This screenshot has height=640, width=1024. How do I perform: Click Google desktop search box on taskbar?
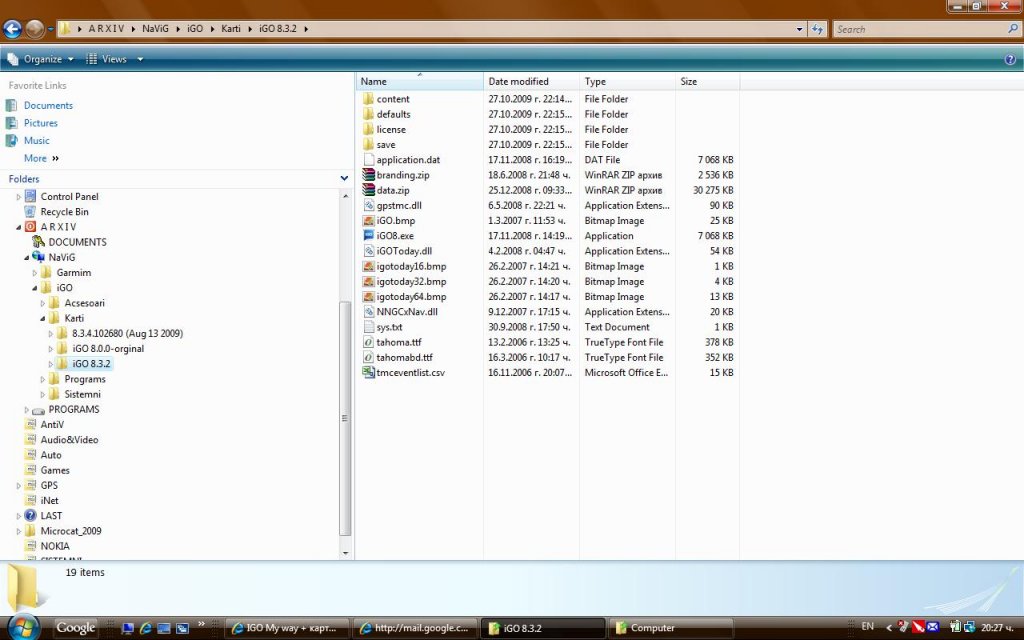coord(75,628)
